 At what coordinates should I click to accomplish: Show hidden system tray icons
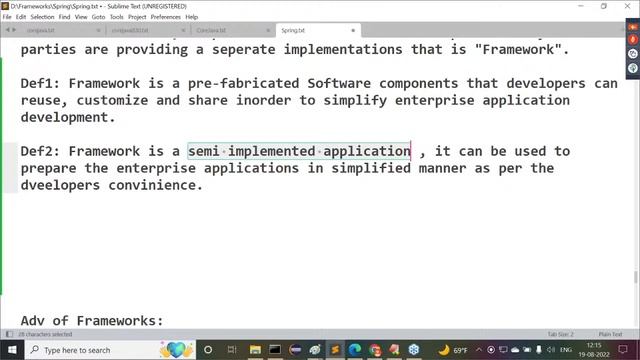click(x=479, y=350)
